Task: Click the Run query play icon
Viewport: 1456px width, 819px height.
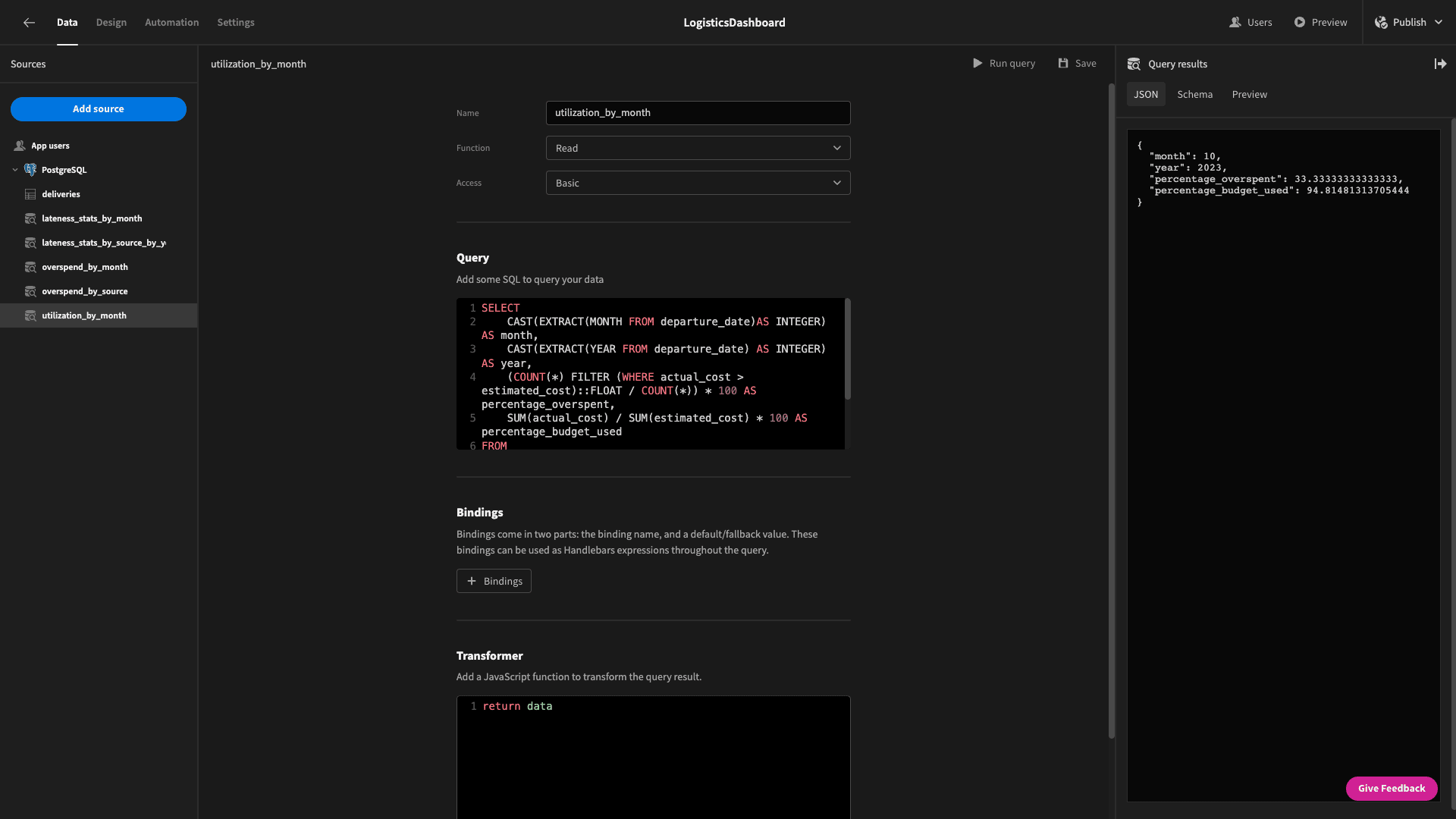Action: tap(977, 64)
